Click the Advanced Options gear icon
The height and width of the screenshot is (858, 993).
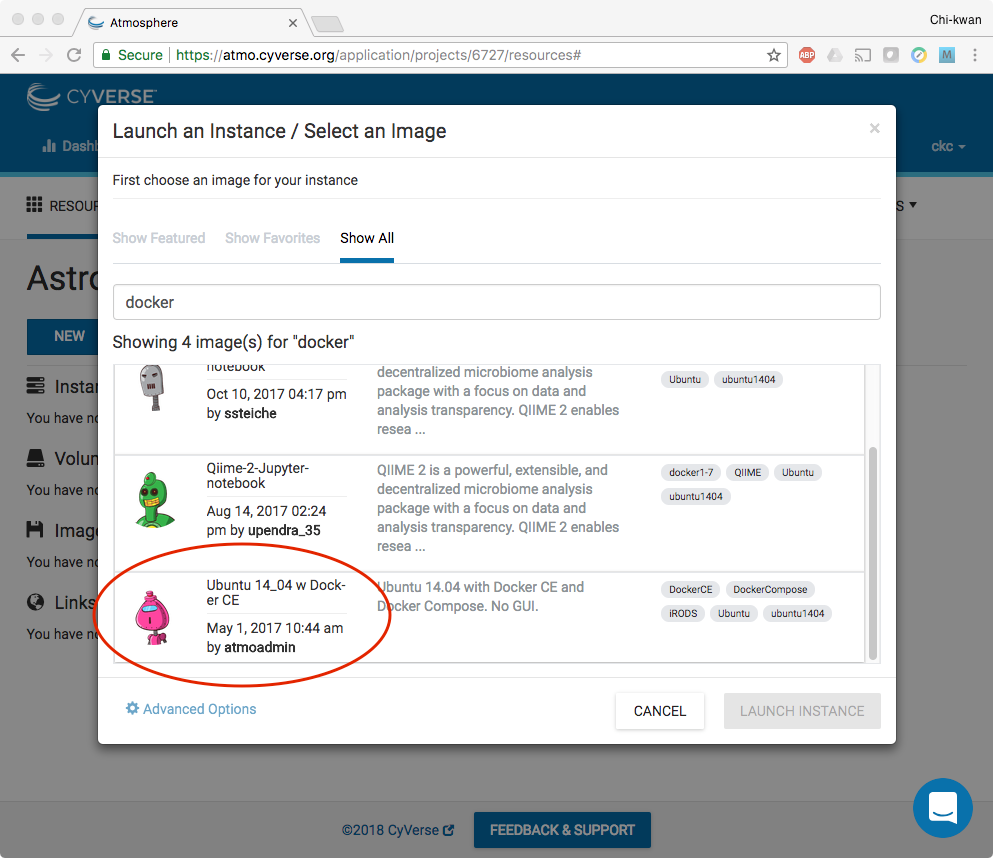click(x=132, y=709)
